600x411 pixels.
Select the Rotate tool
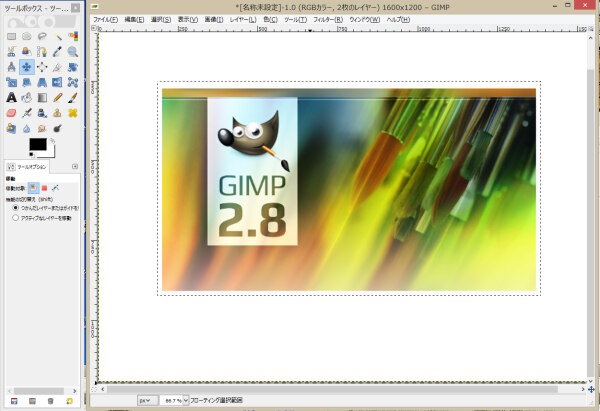[x=73, y=67]
